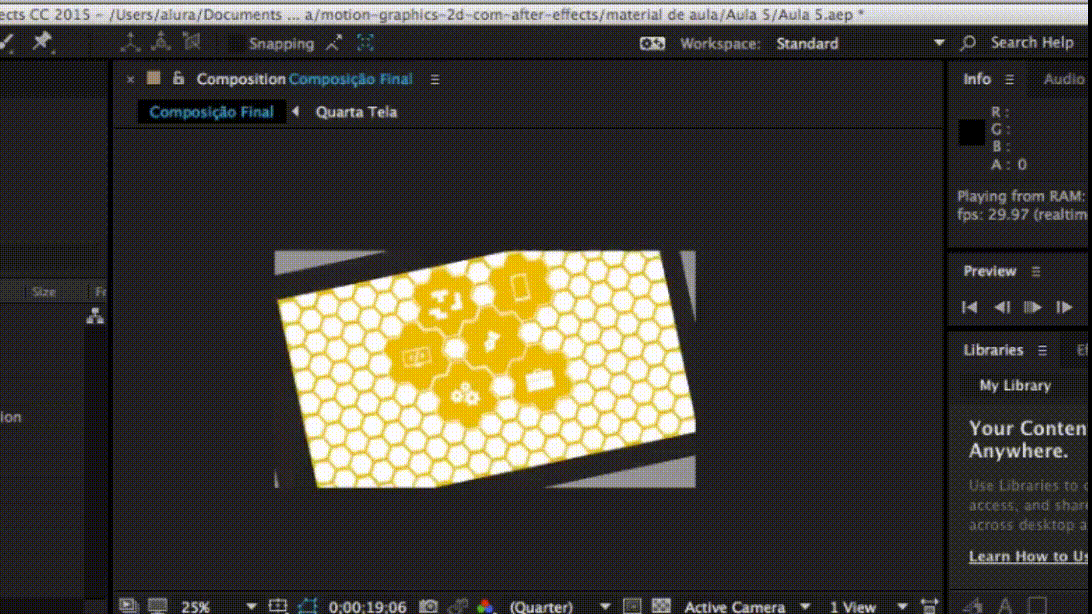
Task: Toggle the composition viewer lock
Action: click(178, 79)
